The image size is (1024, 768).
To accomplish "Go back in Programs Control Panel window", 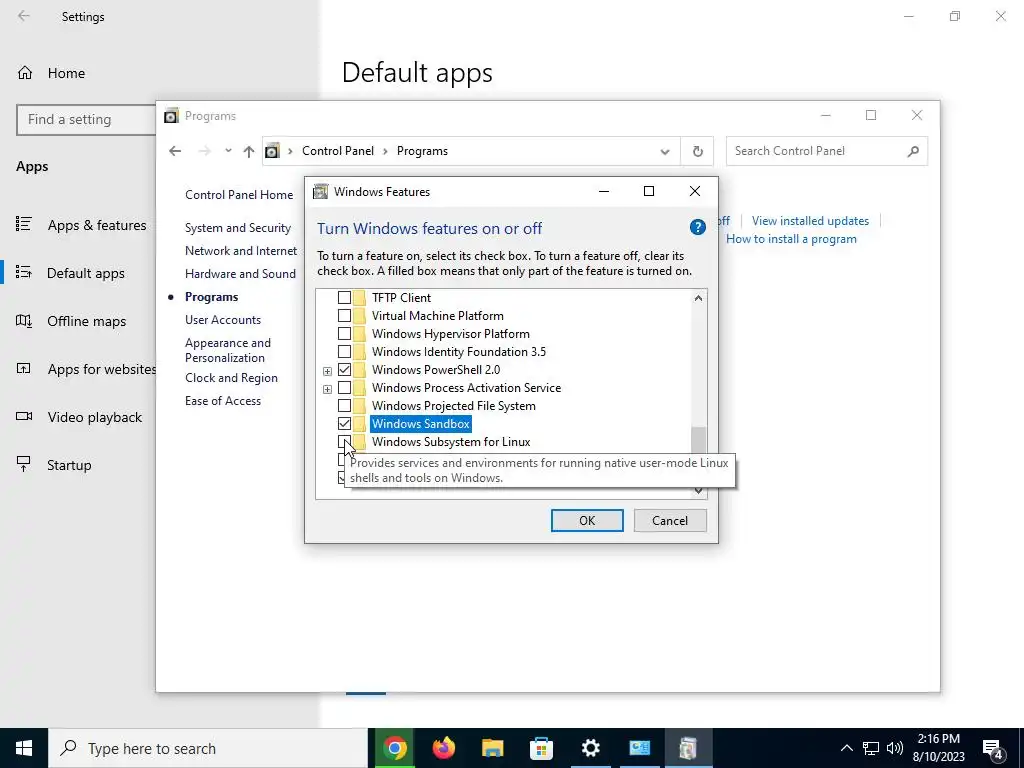I will coord(175,151).
